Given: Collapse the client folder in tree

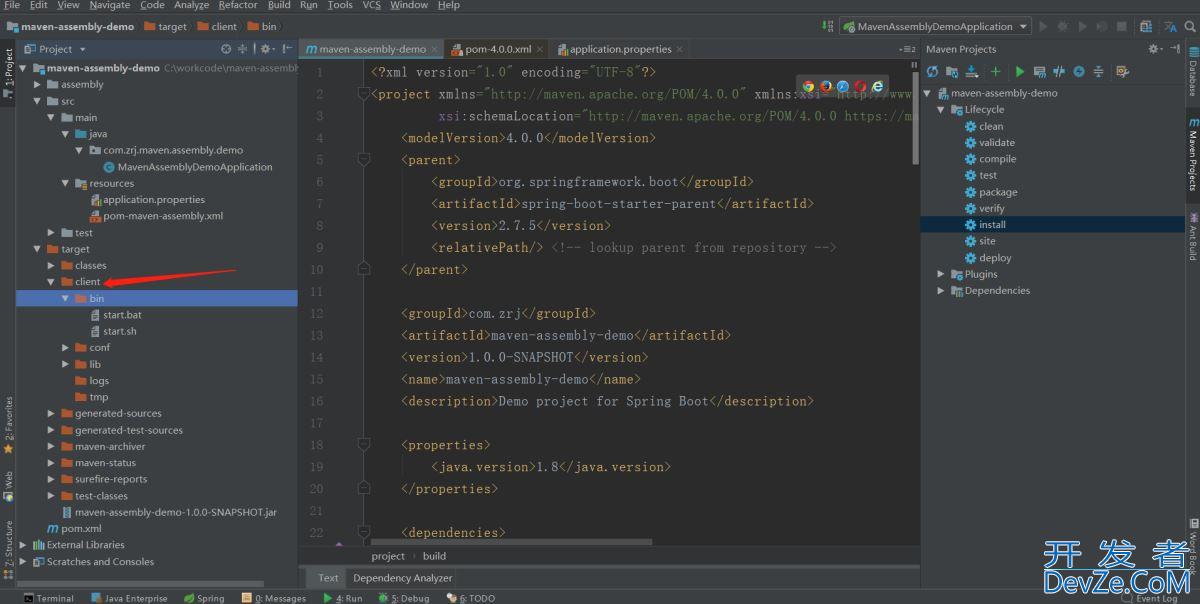Looking at the screenshot, I should click(51, 282).
